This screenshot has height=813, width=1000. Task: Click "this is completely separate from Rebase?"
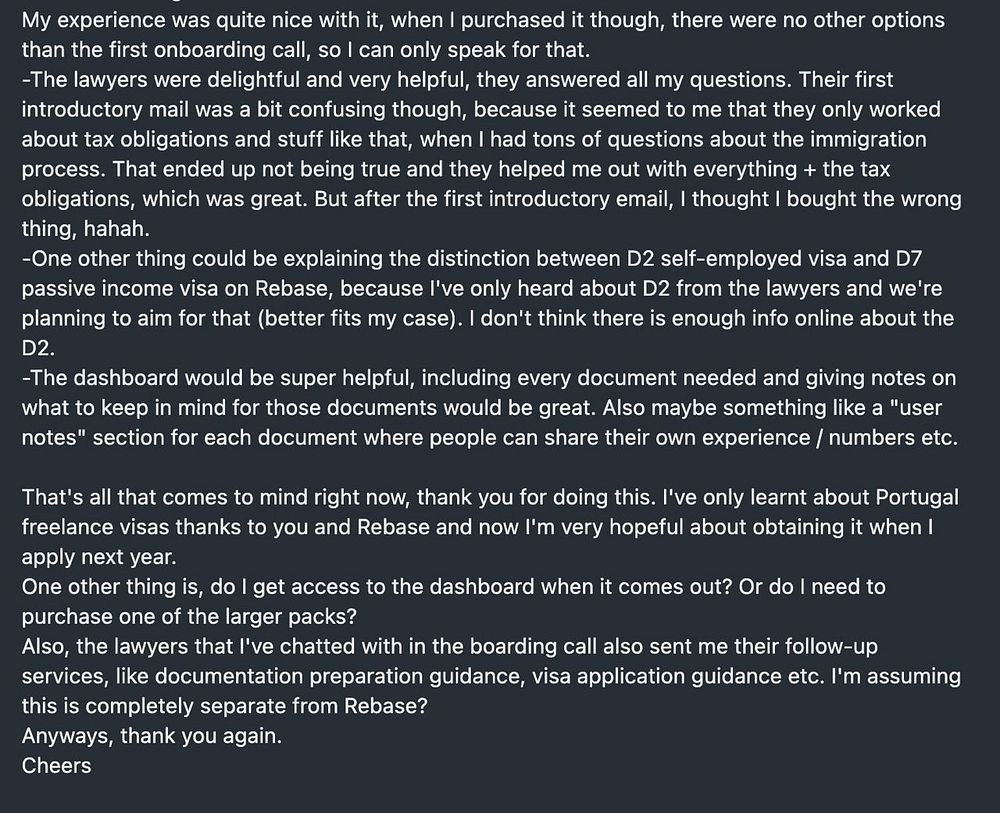pos(224,706)
